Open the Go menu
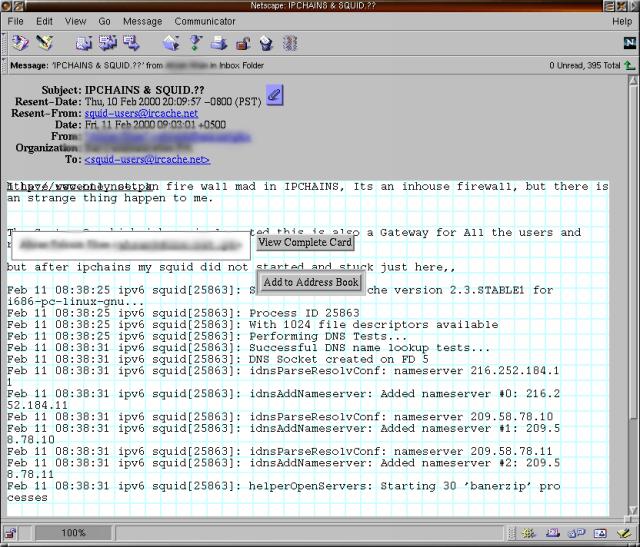 pyautogui.click(x=104, y=21)
